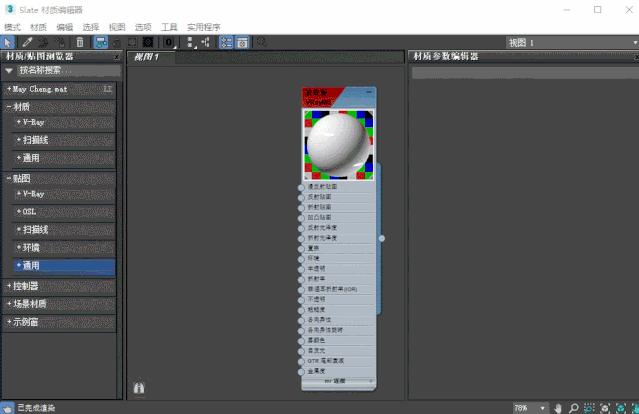
Task: Delete selected node with trash icon
Action: point(80,42)
